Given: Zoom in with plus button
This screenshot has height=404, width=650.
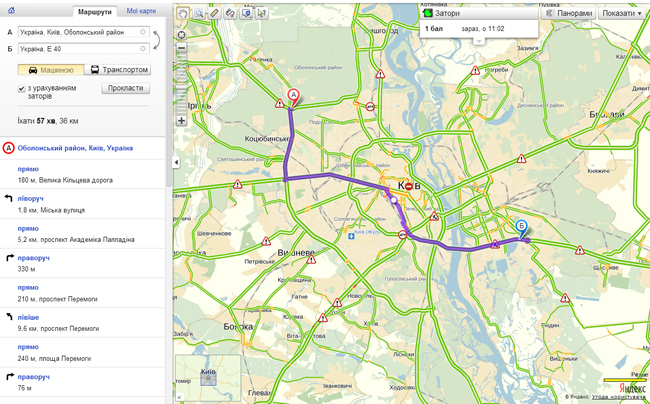Looking at the screenshot, I should [x=181, y=121].
